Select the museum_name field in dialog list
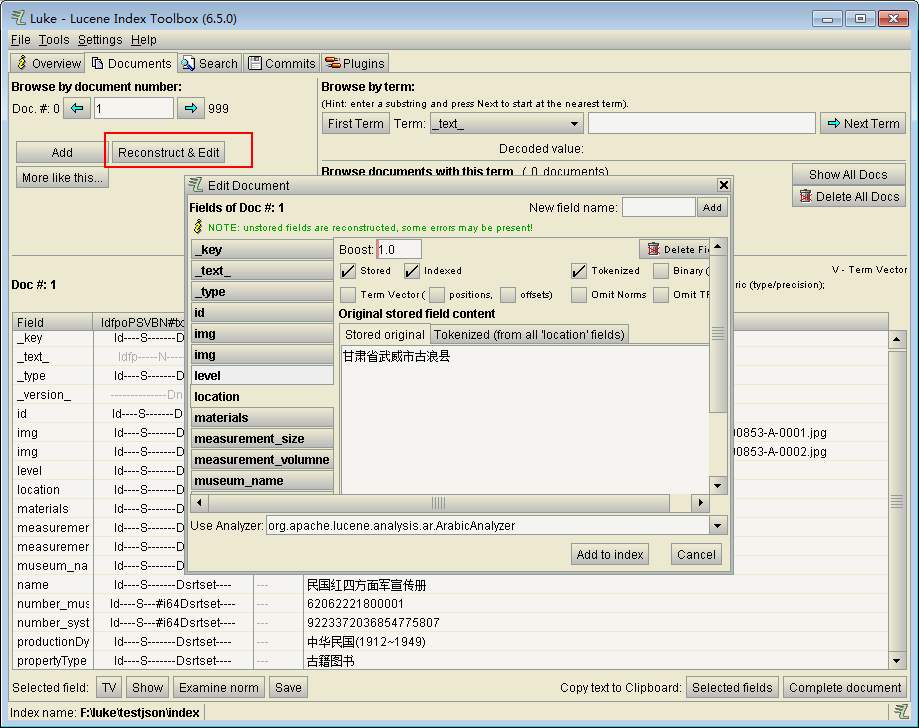Viewport: 919px width, 728px height. (x=262, y=481)
